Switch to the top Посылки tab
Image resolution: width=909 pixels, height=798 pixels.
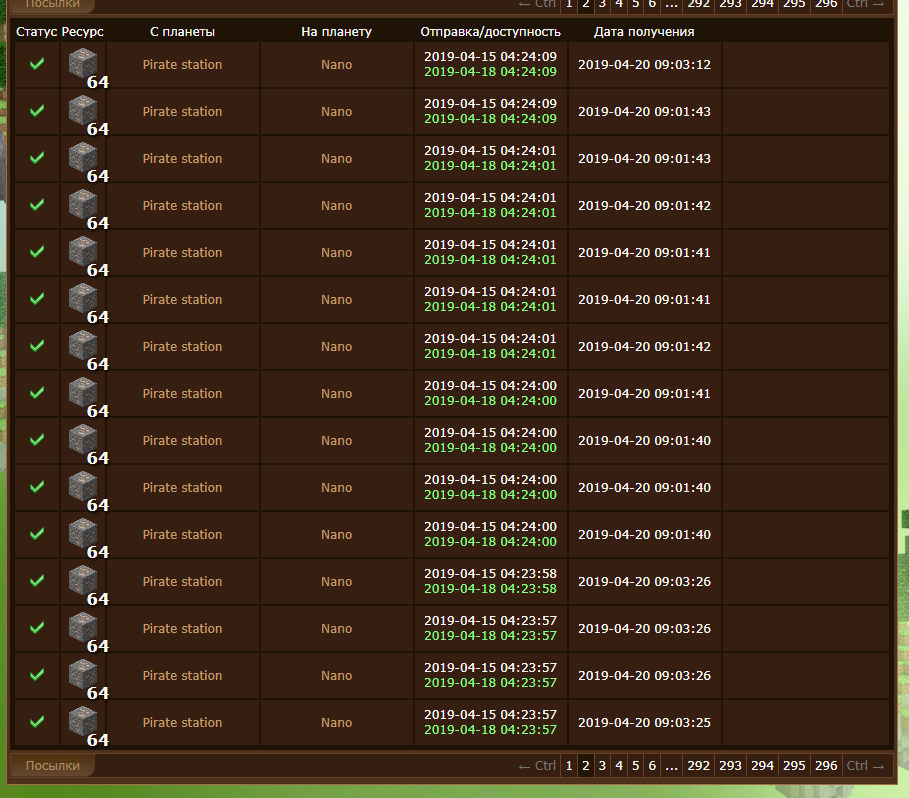click(x=52, y=4)
